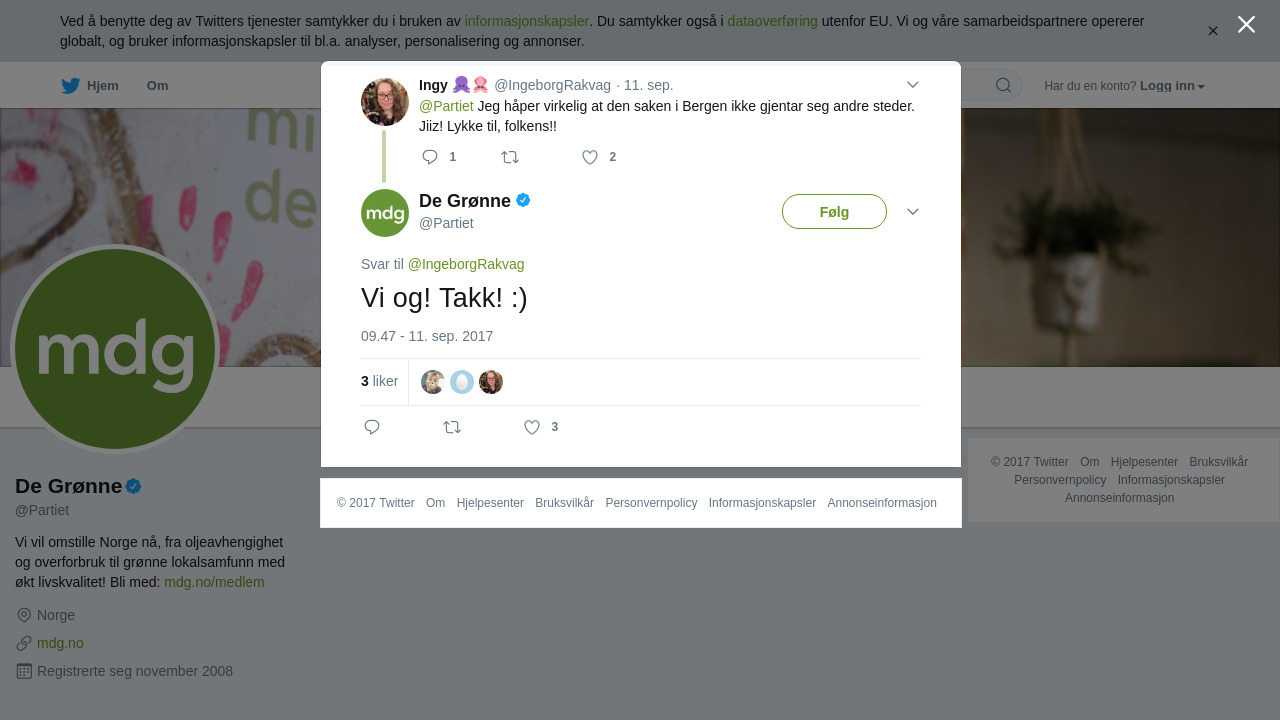Click the Twitter bird Hjem icon
The image size is (1280, 720).
pyautogui.click(x=70, y=86)
